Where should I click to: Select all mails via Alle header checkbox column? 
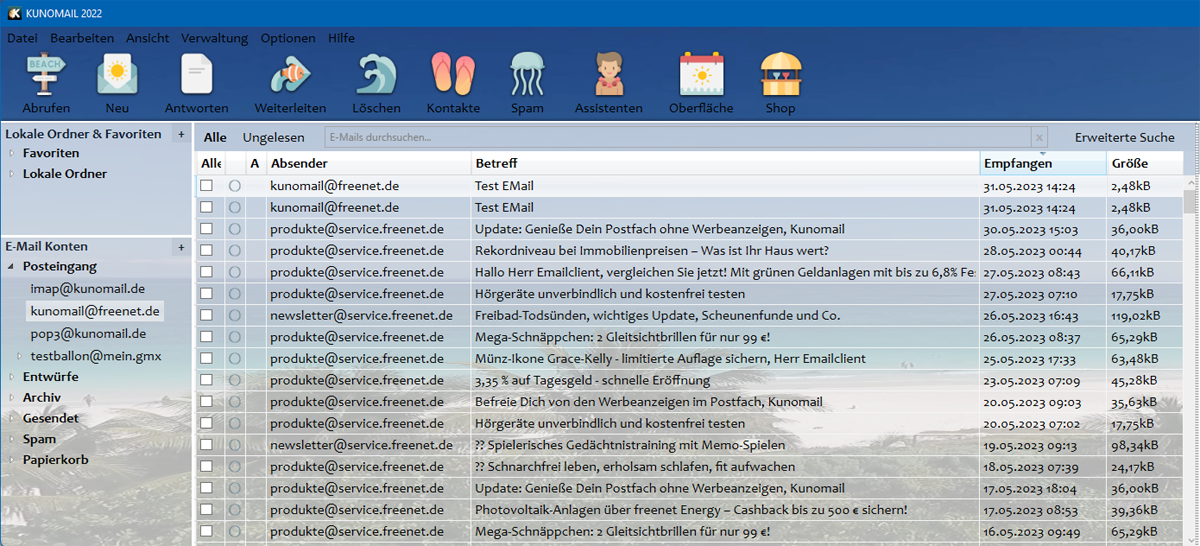211,163
